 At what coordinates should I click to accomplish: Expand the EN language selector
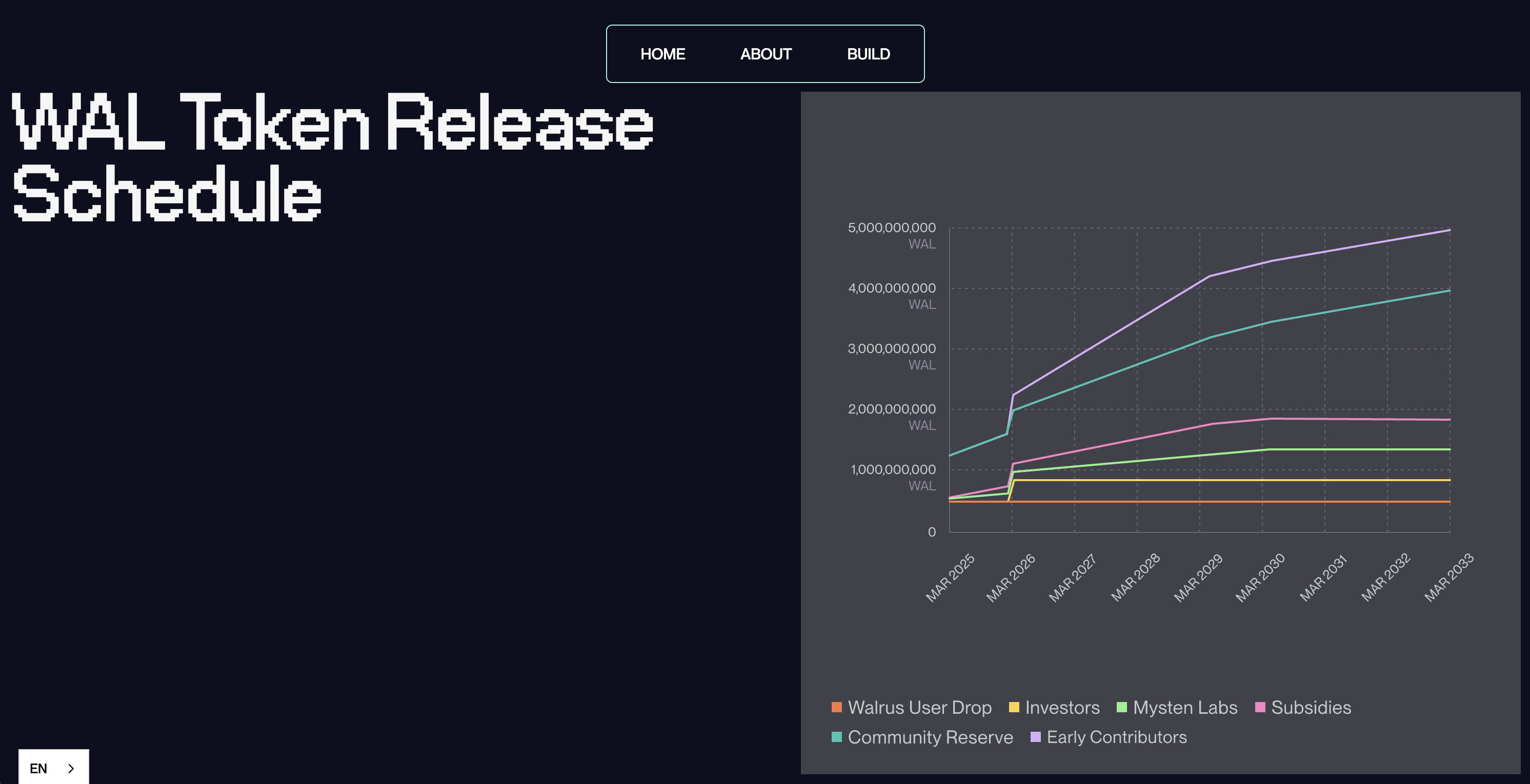tap(38, 768)
